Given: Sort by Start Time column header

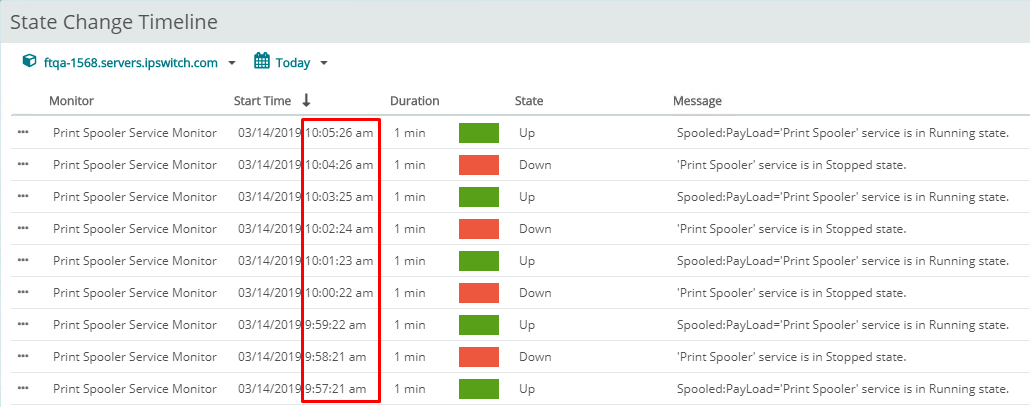Looking at the screenshot, I should coord(262,101).
